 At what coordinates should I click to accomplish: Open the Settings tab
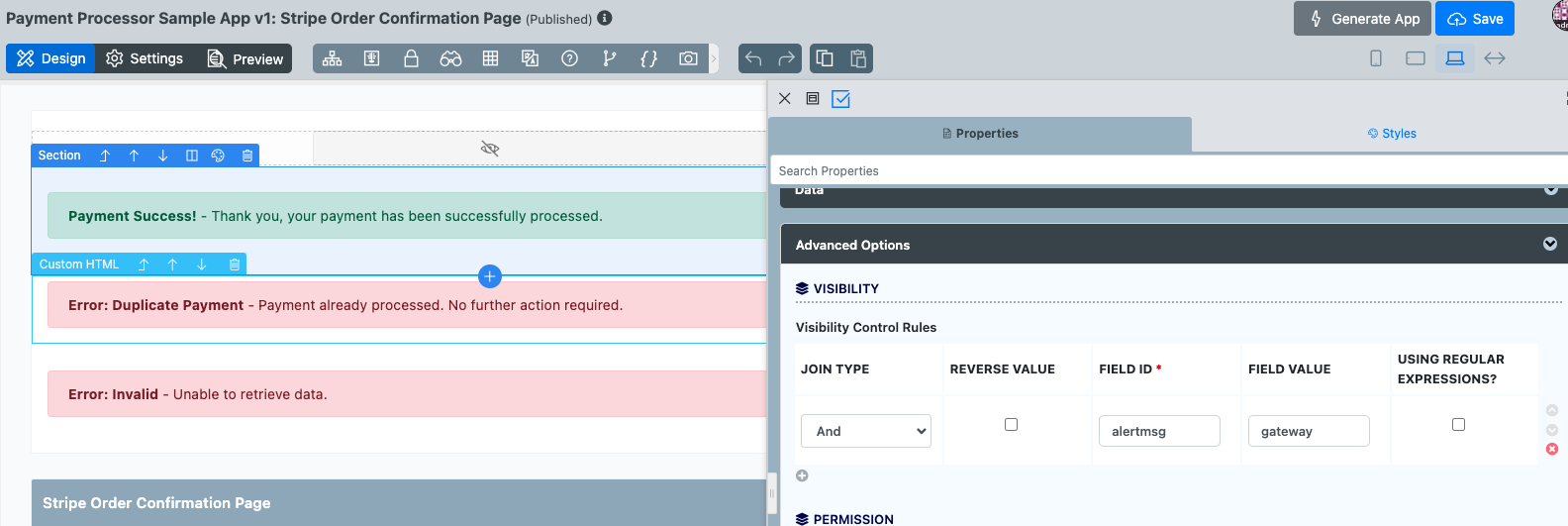point(145,58)
